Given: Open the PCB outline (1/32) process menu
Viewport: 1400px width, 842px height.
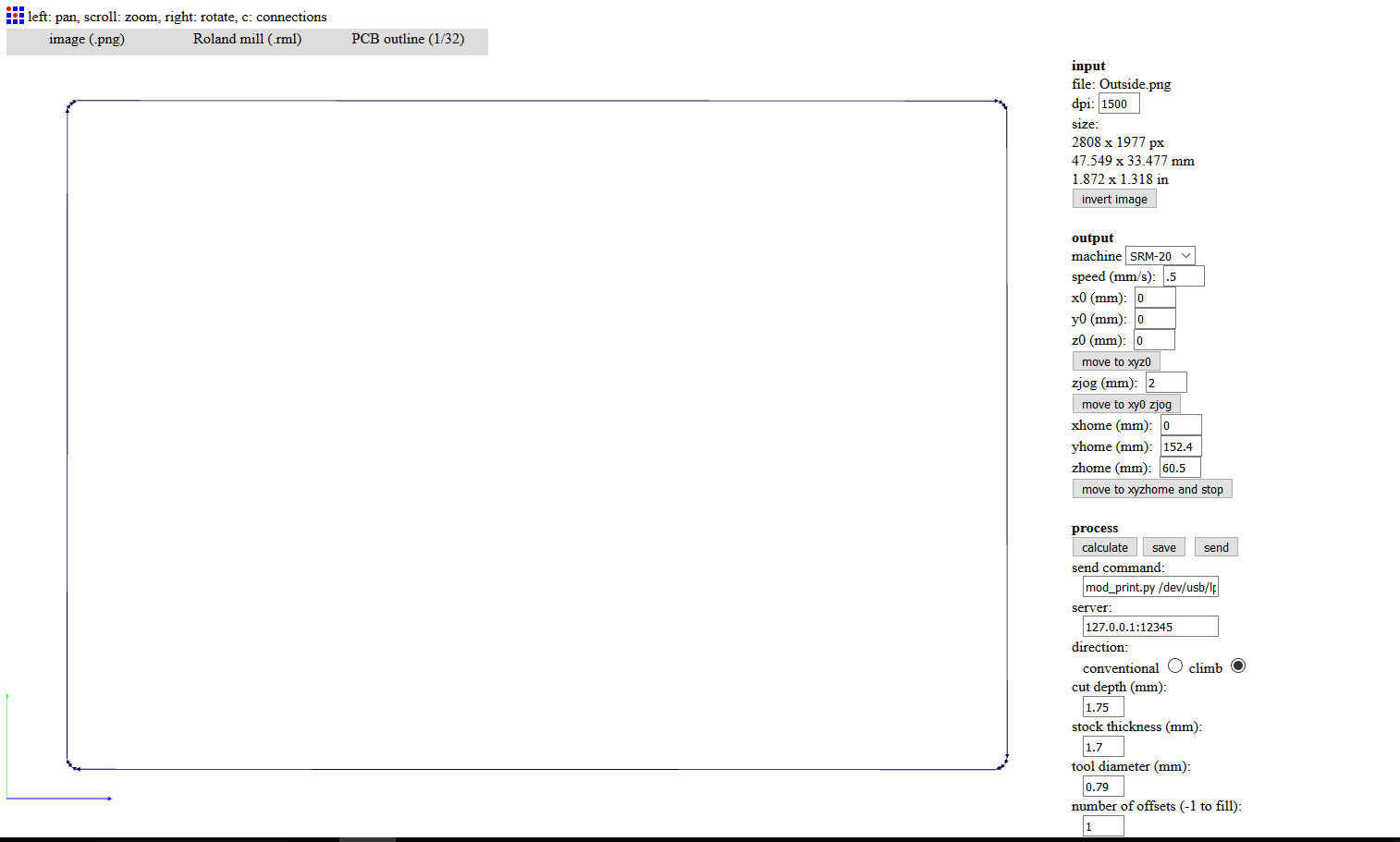Looking at the screenshot, I should 408,39.
